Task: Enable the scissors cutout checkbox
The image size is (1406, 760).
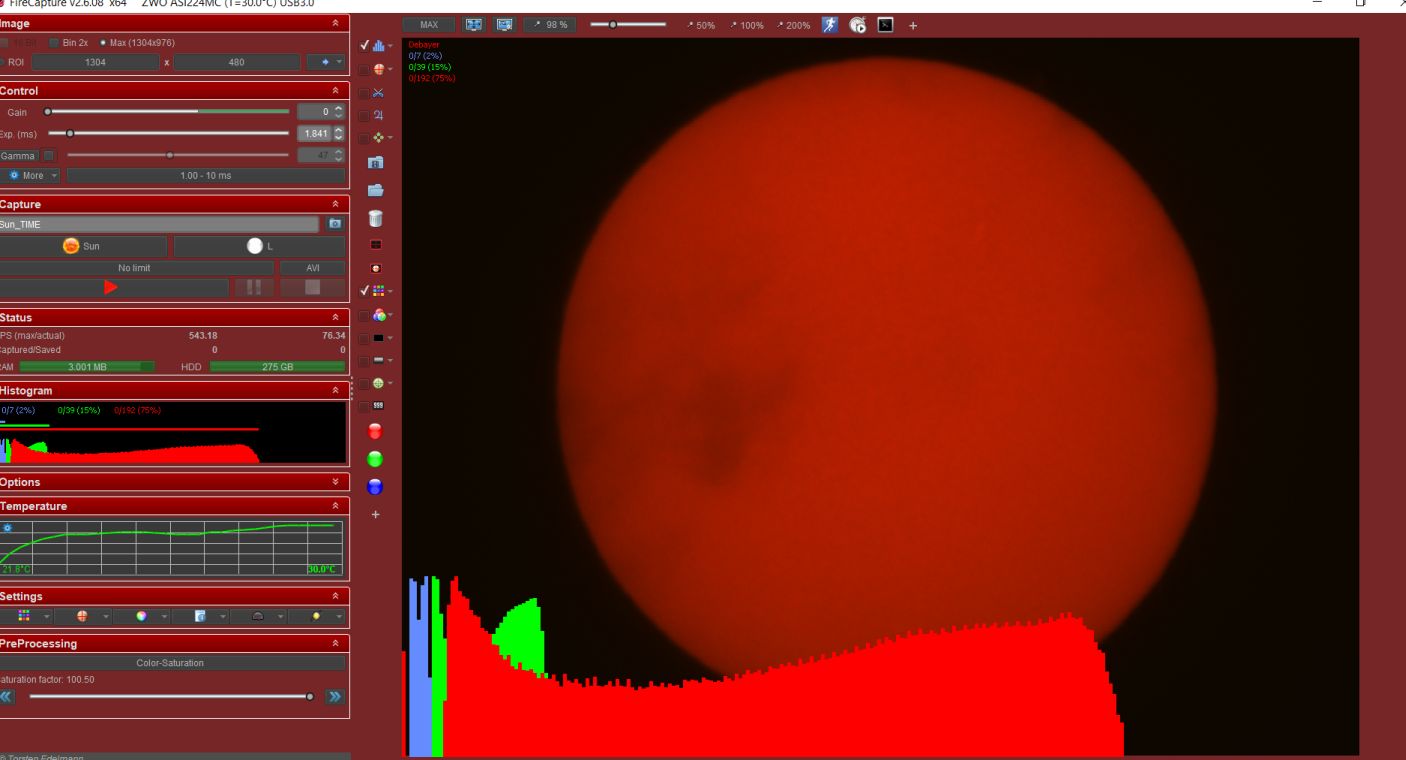Action: [x=364, y=93]
